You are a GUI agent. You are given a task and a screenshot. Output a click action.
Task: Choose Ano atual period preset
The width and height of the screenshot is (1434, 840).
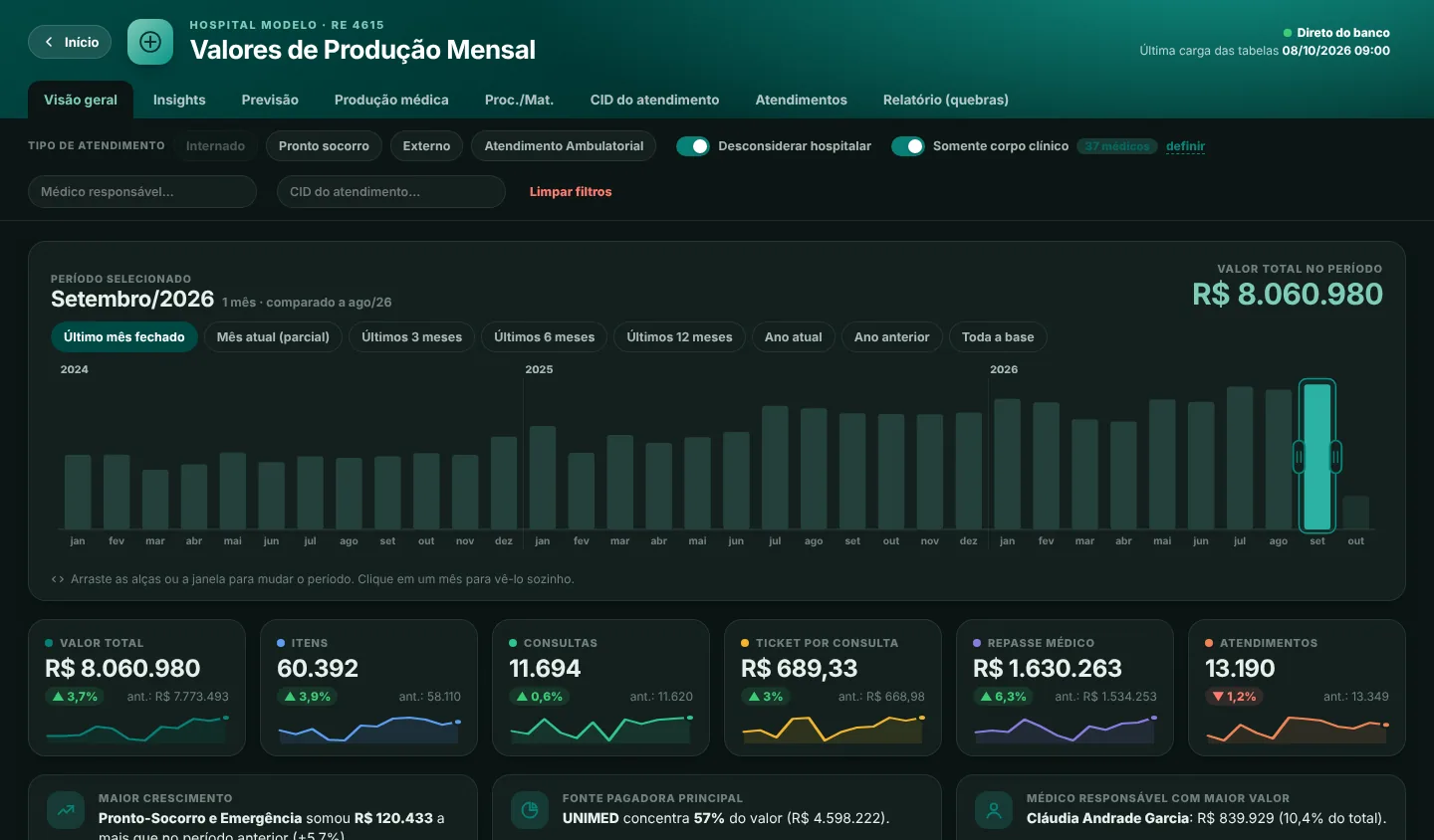click(x=794, y=337)
